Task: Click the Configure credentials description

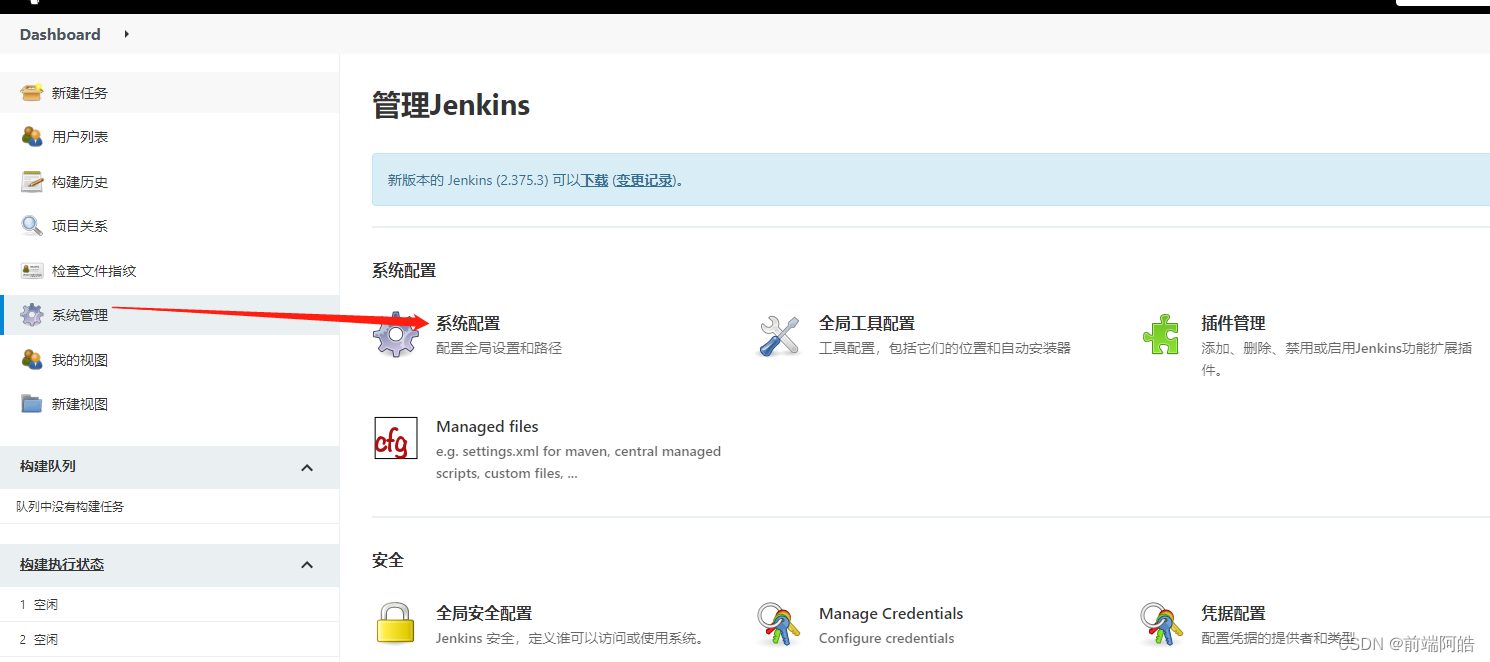Action: tap(886, 638)
